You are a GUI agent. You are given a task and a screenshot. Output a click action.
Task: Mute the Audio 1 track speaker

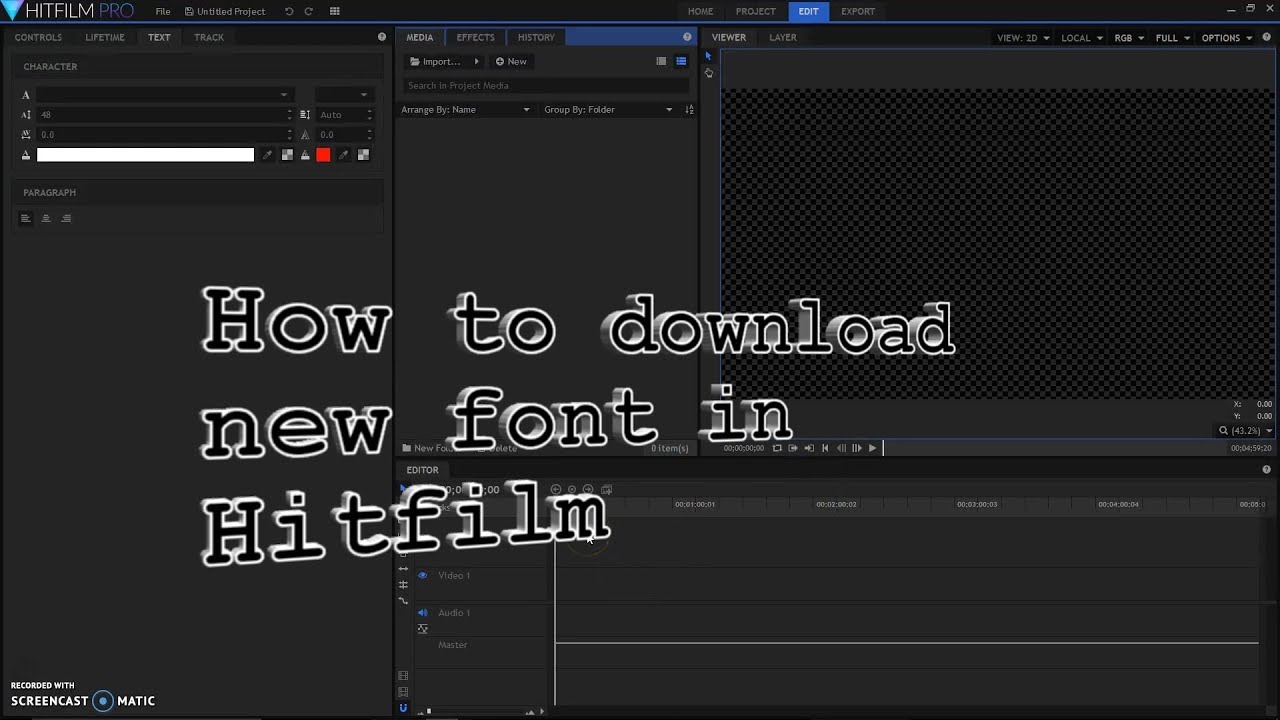[422, 612]
